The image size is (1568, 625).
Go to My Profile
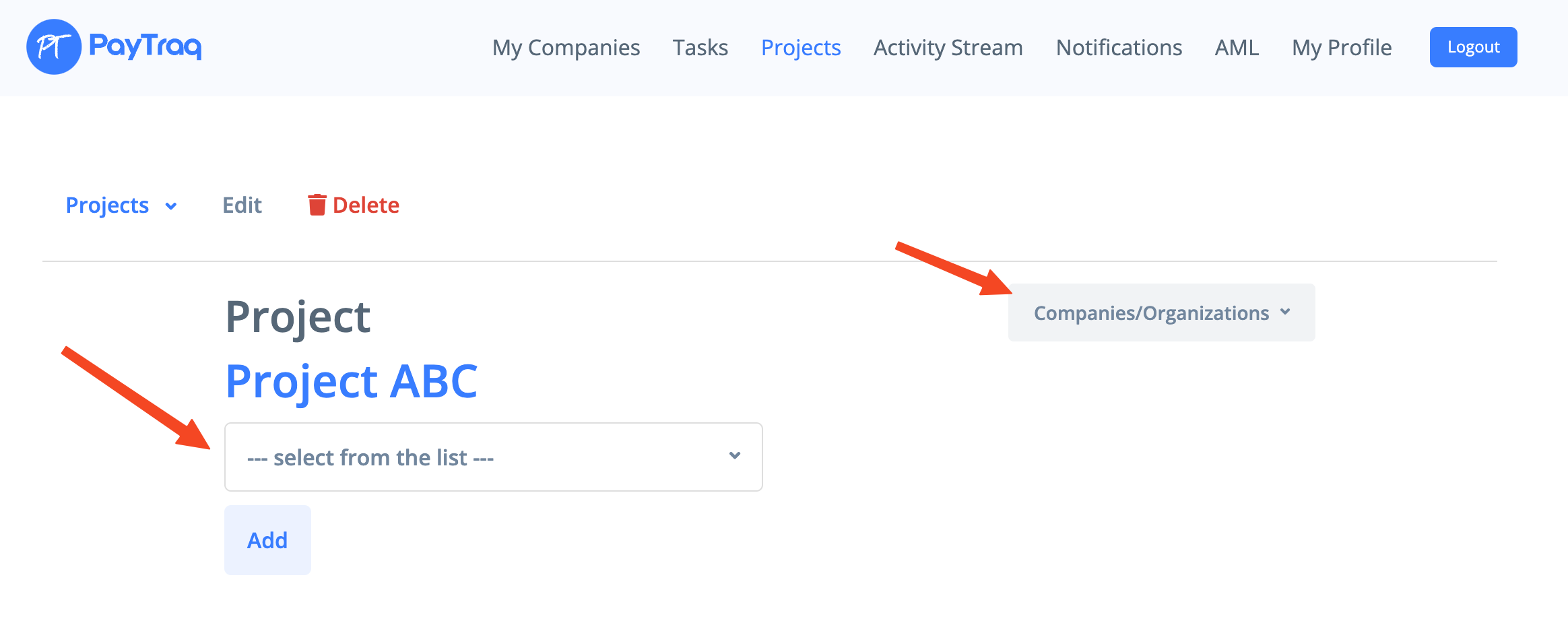pyautogui.click(x=1342, y=48)
